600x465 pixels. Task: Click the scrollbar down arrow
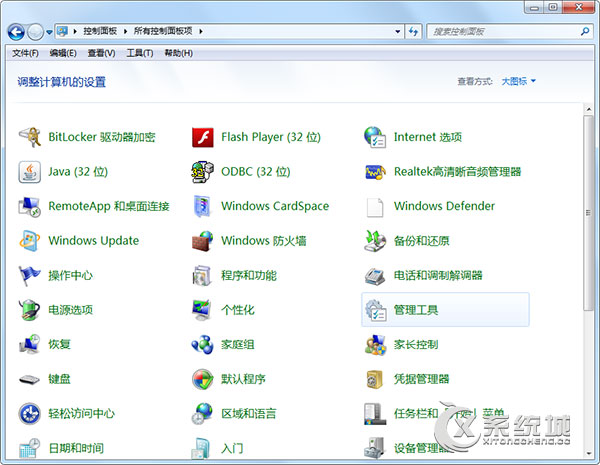(589, 454)
